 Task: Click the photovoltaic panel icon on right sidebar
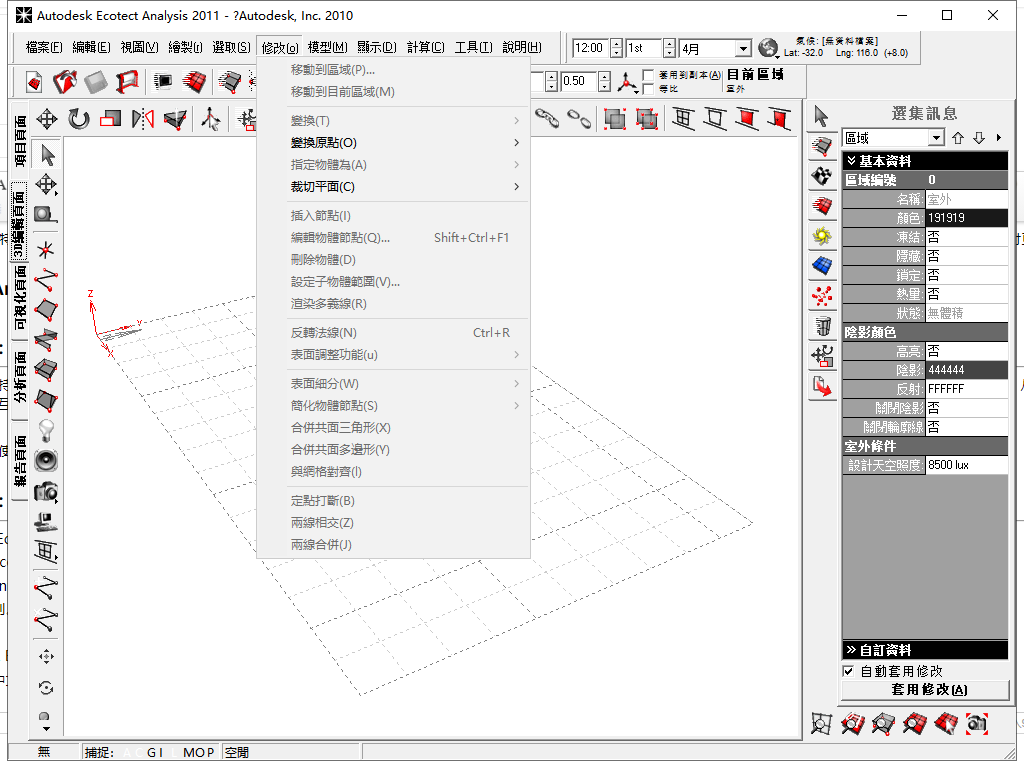pos(822,266)
